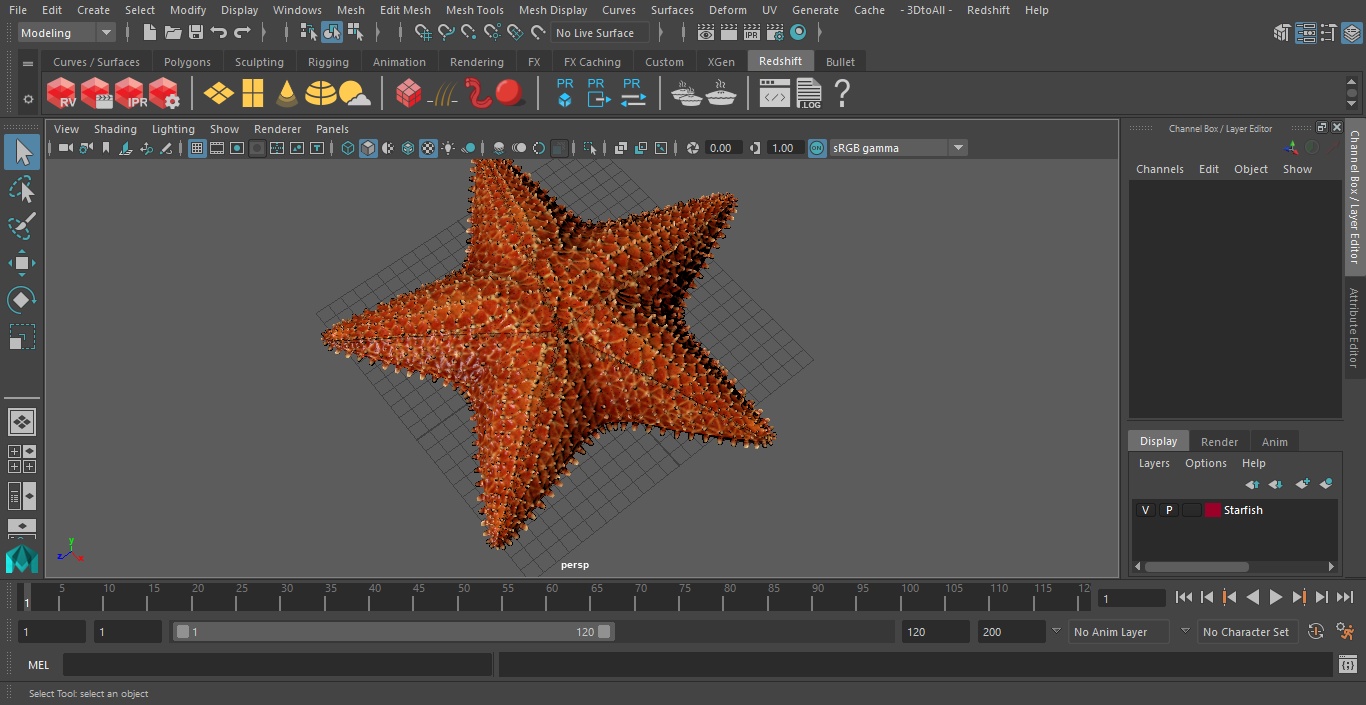The width and height of the screenshot is (1366, 705).
Task: Open the vertical Attribute Editor side tab
Action: coord(1354,327)
